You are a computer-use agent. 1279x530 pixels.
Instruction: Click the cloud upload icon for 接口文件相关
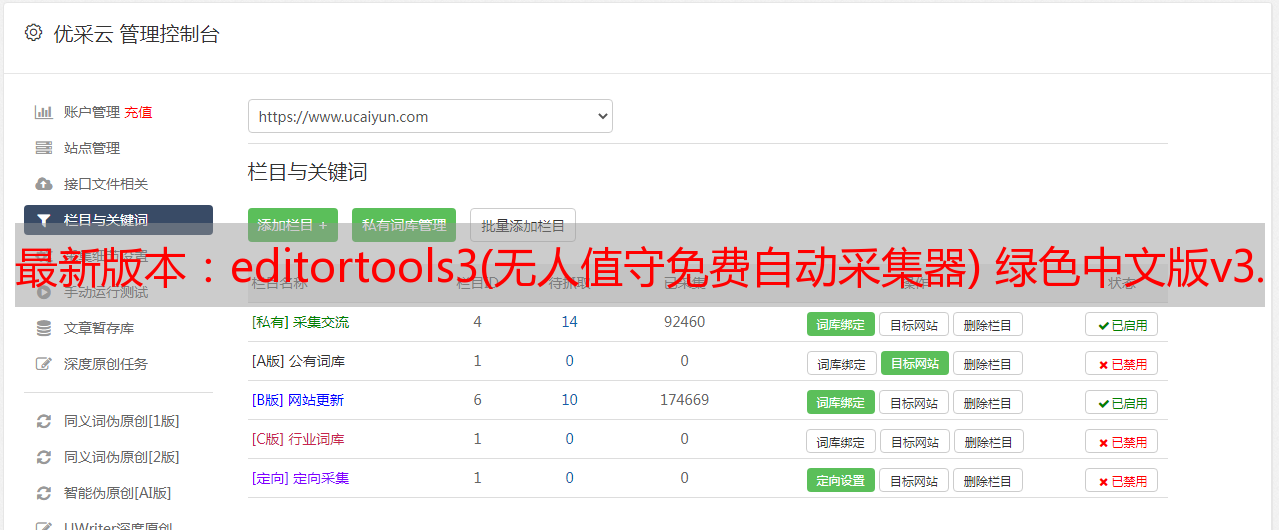(x=43, y=184)
